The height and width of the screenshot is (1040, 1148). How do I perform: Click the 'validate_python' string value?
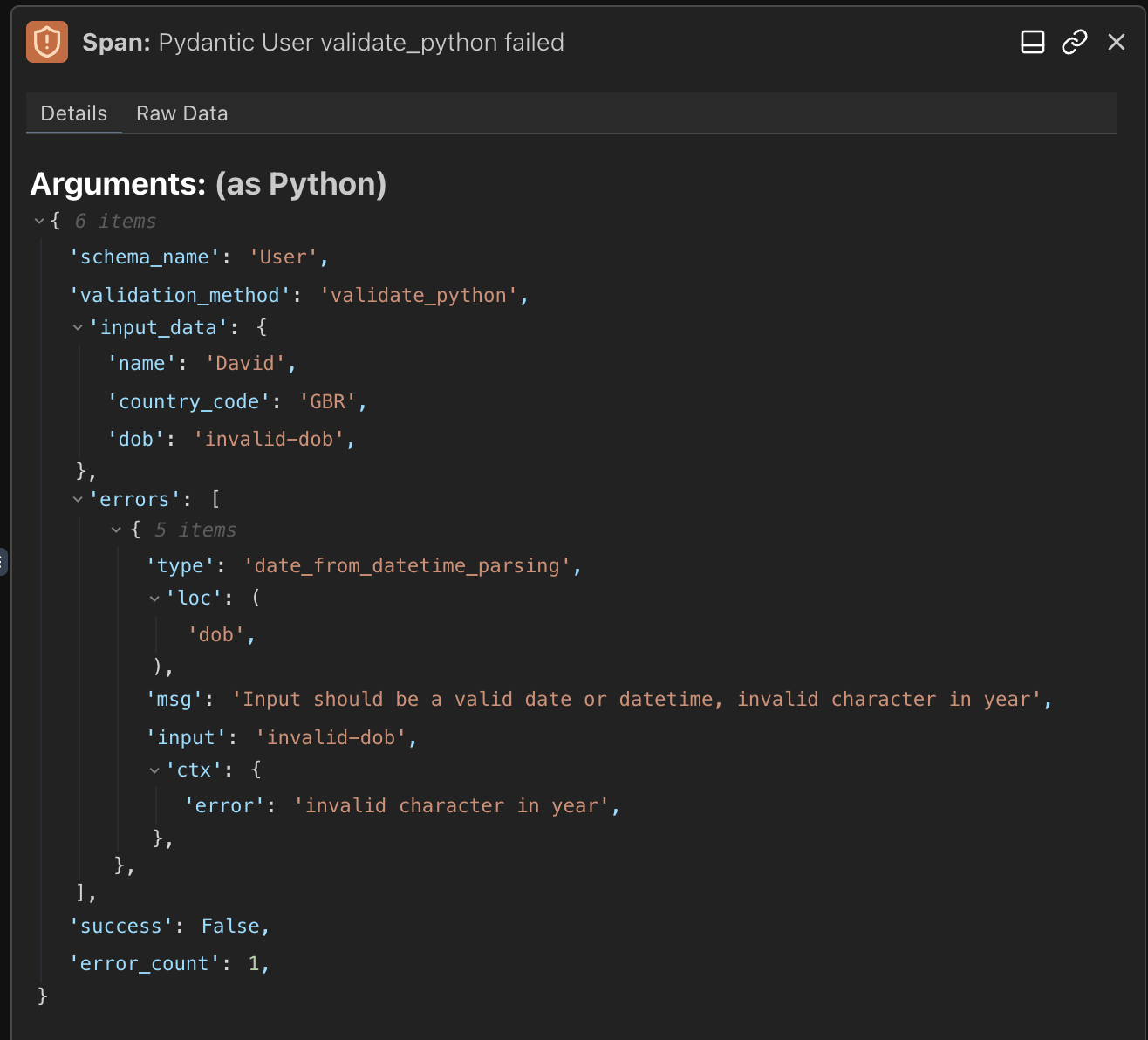point(418,296)
